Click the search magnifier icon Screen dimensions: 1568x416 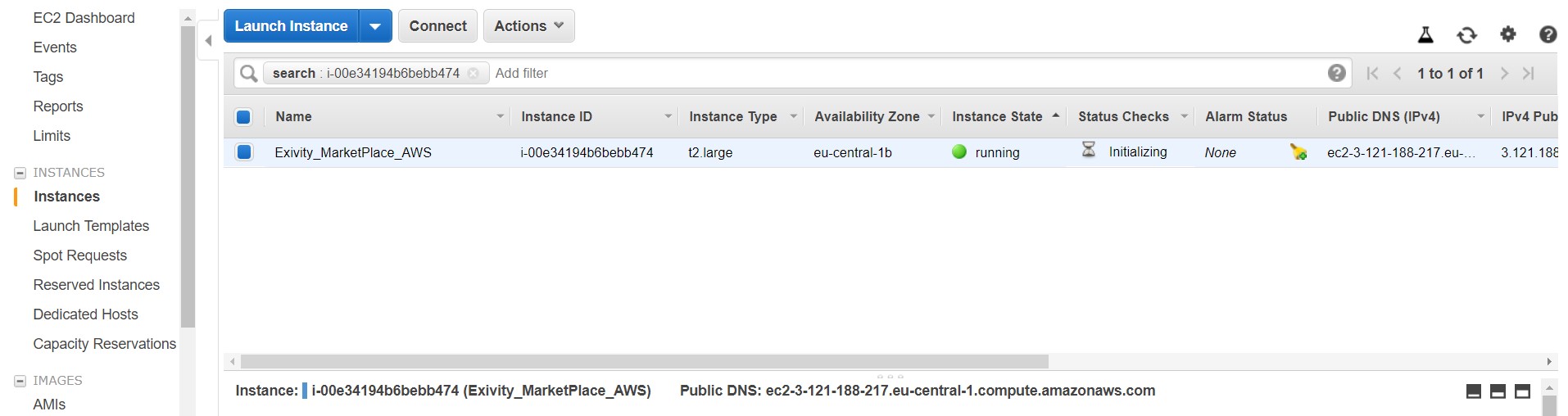[248, 73]
